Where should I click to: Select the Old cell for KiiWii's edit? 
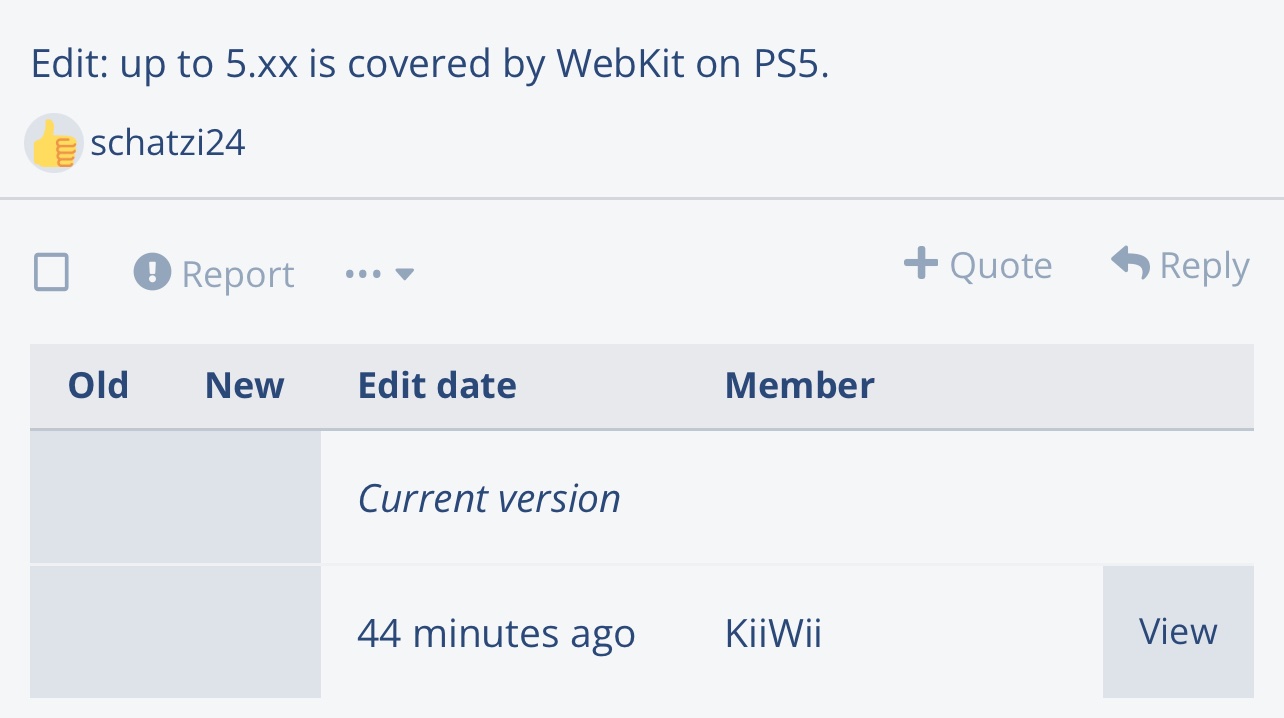click(98, 632)
